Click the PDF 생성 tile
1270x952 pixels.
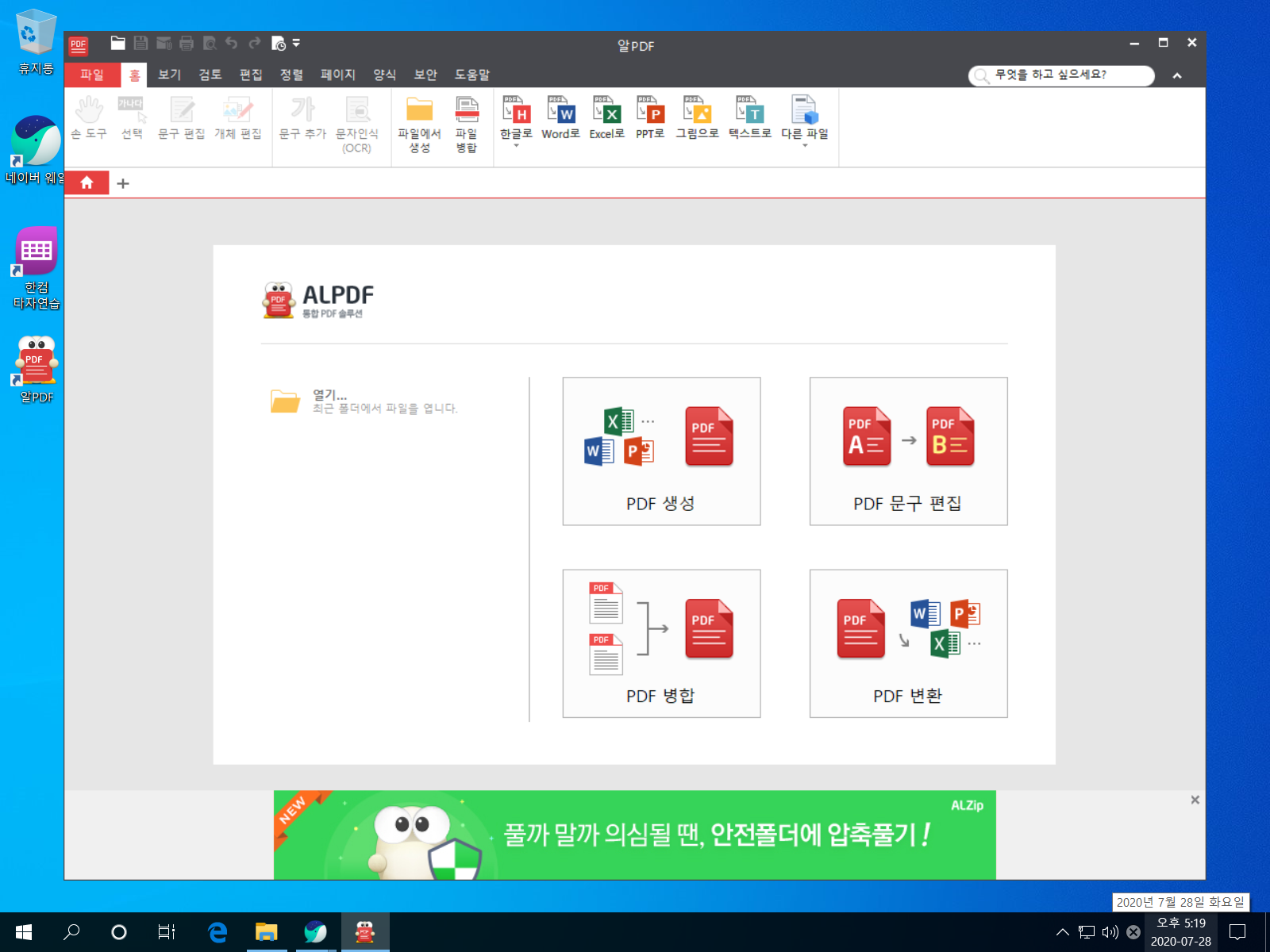click(x=662, y=451)
